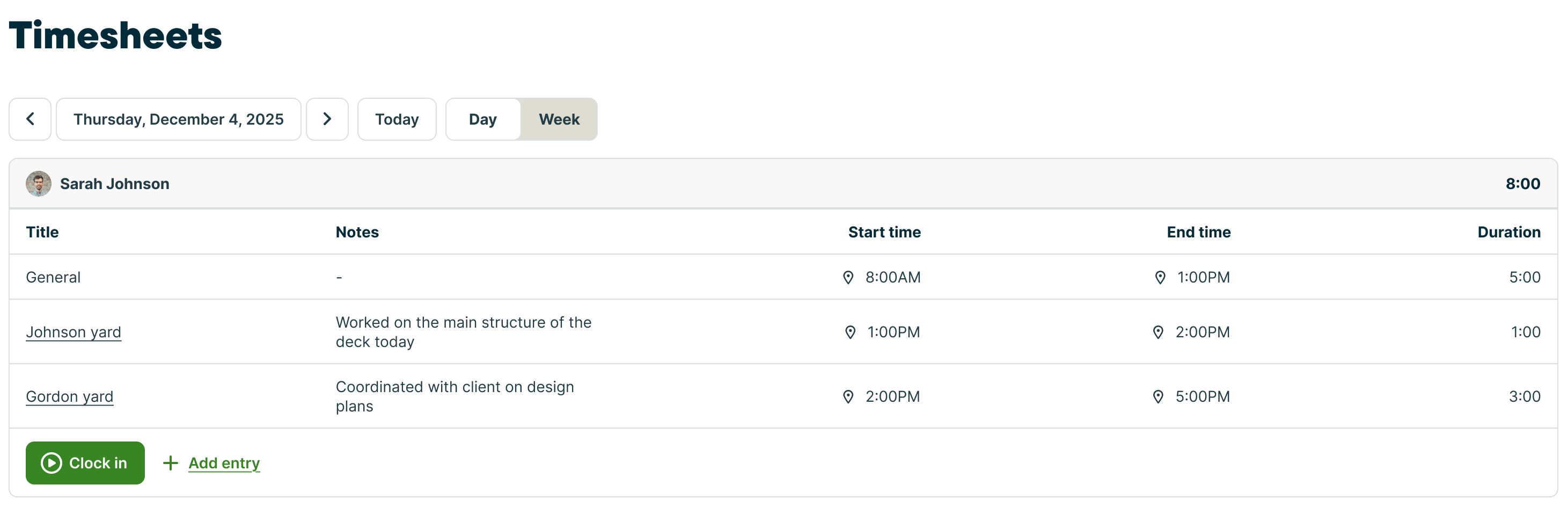Switch to Week view

[559, 119]
